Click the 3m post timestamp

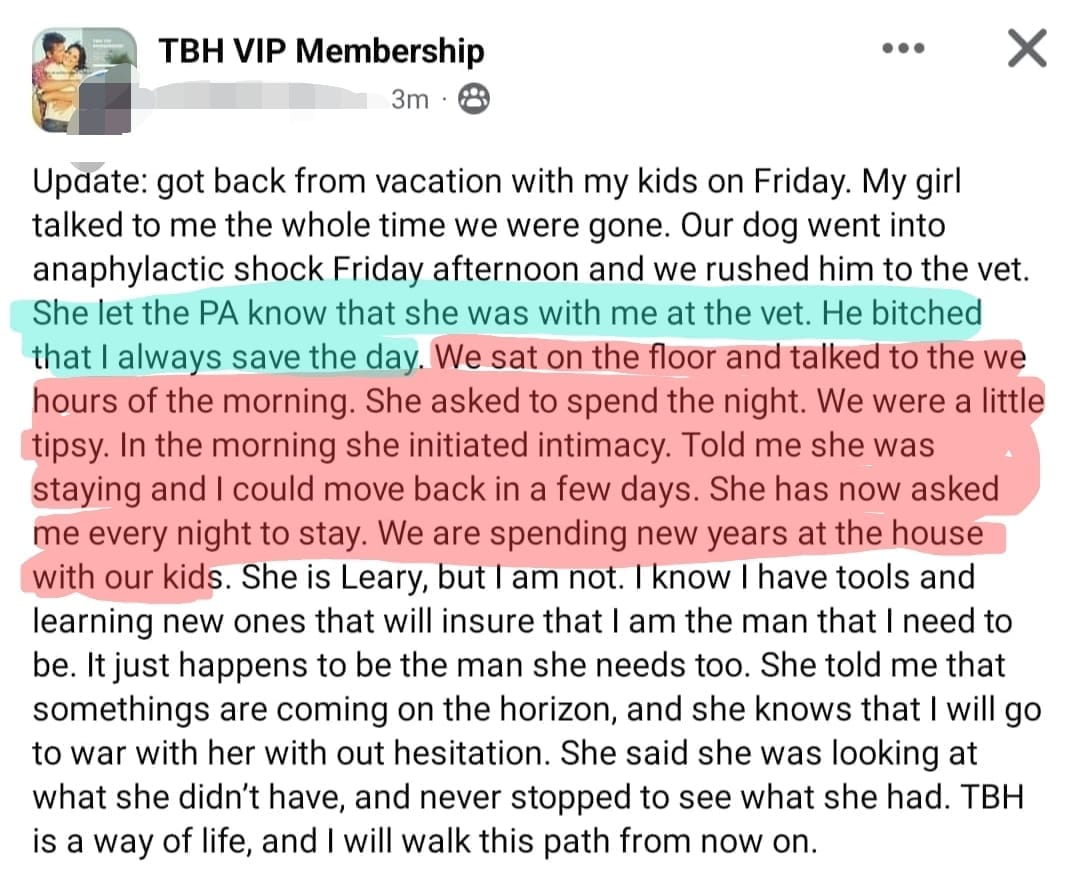pos(410,98)
